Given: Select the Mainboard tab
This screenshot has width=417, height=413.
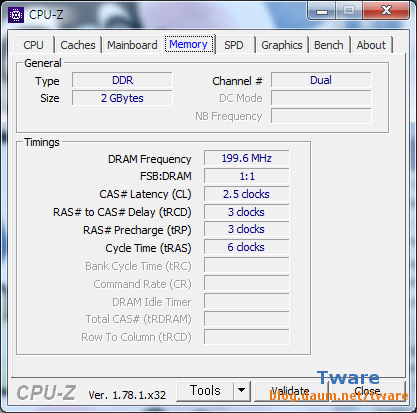Looking at the screenshot, I should coord(132,45).
